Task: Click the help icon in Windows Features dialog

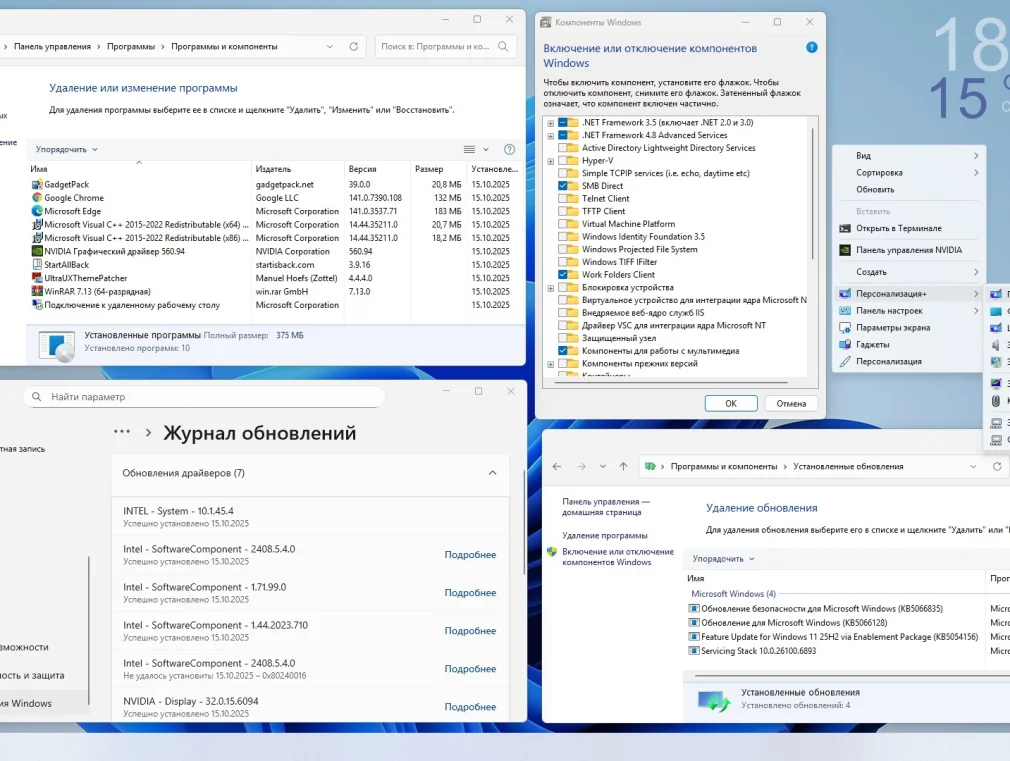Action: point(812,47)
